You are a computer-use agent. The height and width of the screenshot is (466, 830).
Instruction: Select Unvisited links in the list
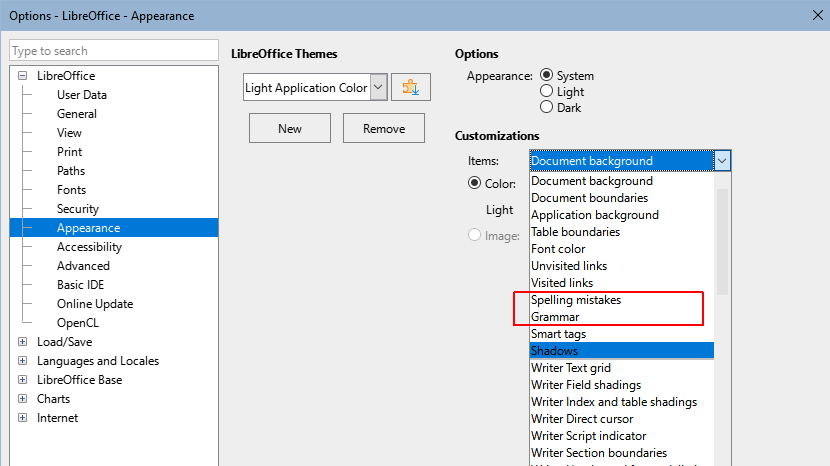tap(622, 265)
